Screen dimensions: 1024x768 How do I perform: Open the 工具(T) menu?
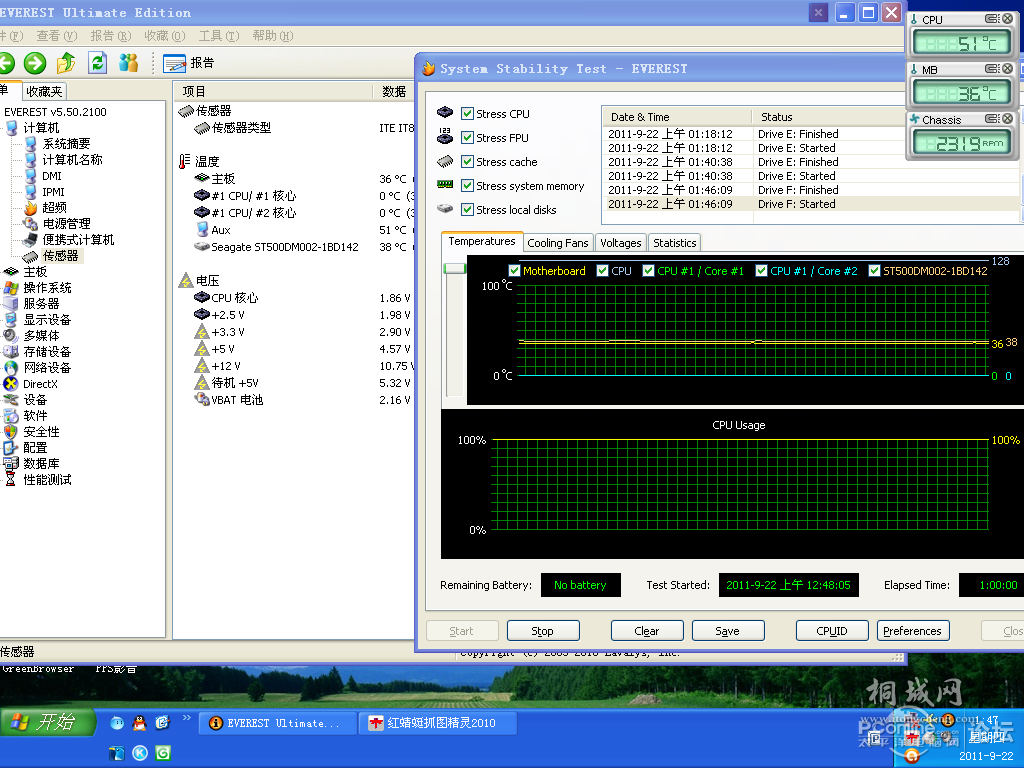219,36
